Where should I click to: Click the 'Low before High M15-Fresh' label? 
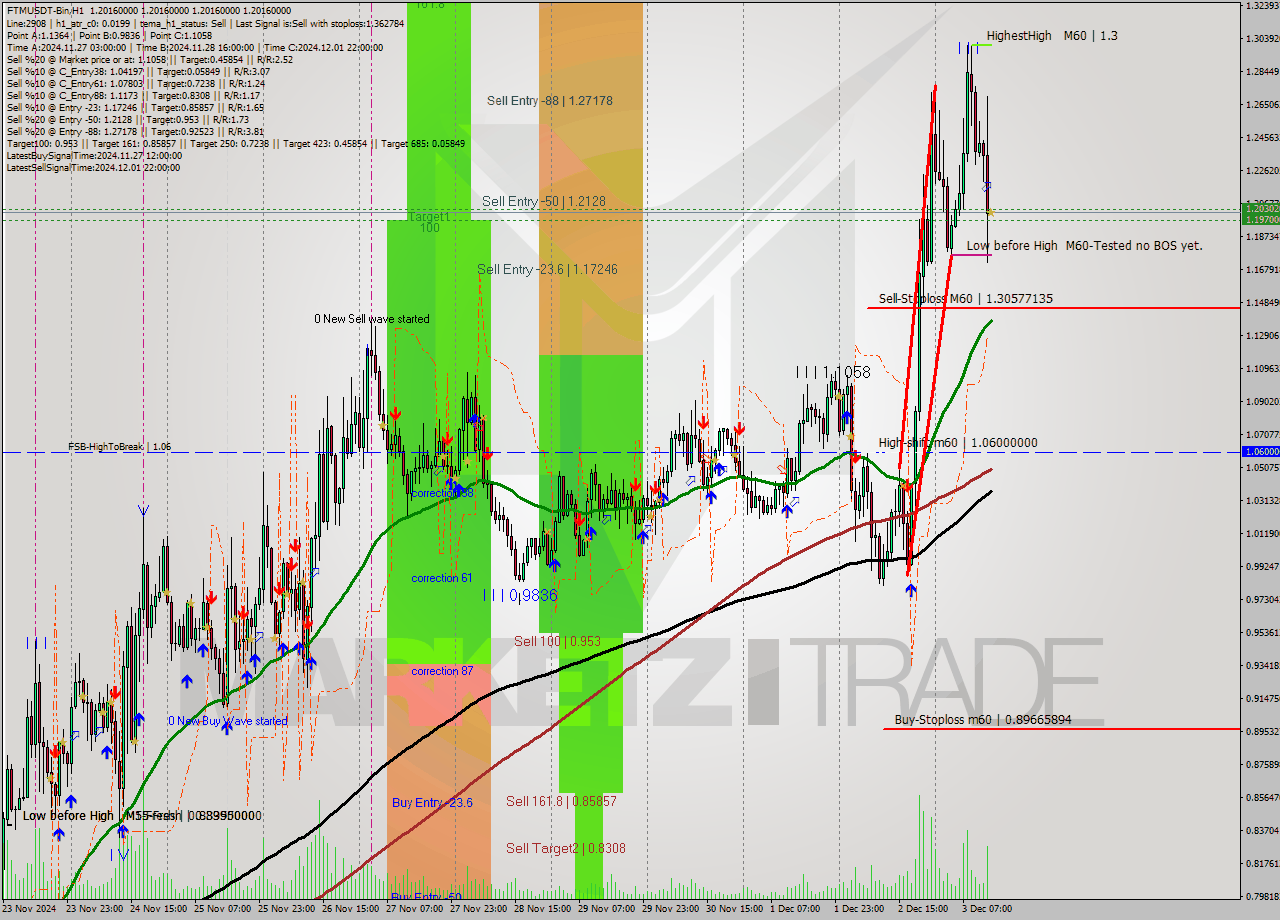102,816
